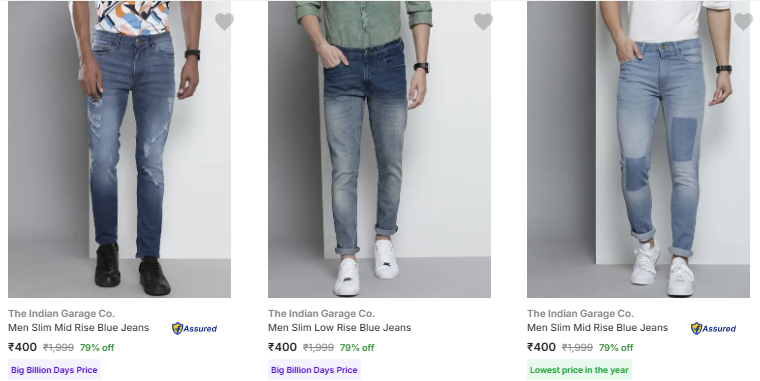Click brand name above the third product

(581, 314)
